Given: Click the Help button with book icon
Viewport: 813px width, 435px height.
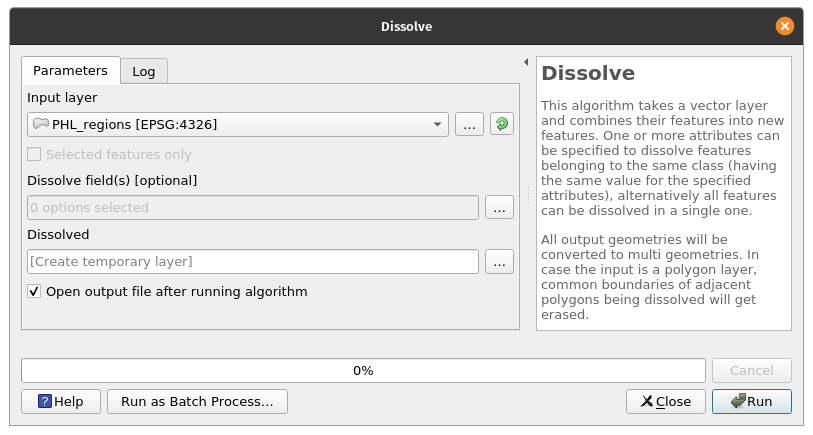Looking at the screenshot, I should click(61, 401).
